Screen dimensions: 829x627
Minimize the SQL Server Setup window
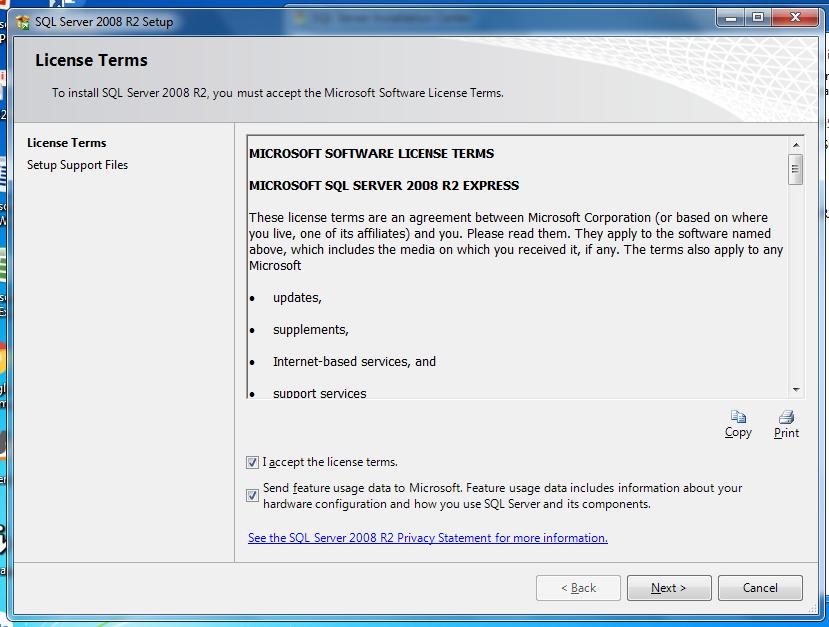[x=731, y=18]
